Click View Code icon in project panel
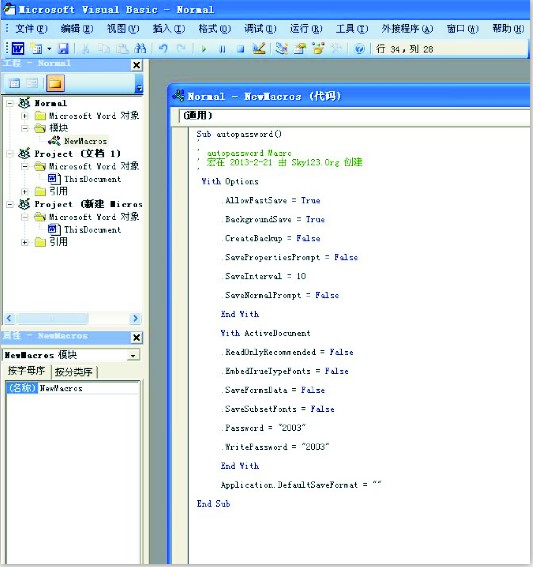 pos(14,83)
